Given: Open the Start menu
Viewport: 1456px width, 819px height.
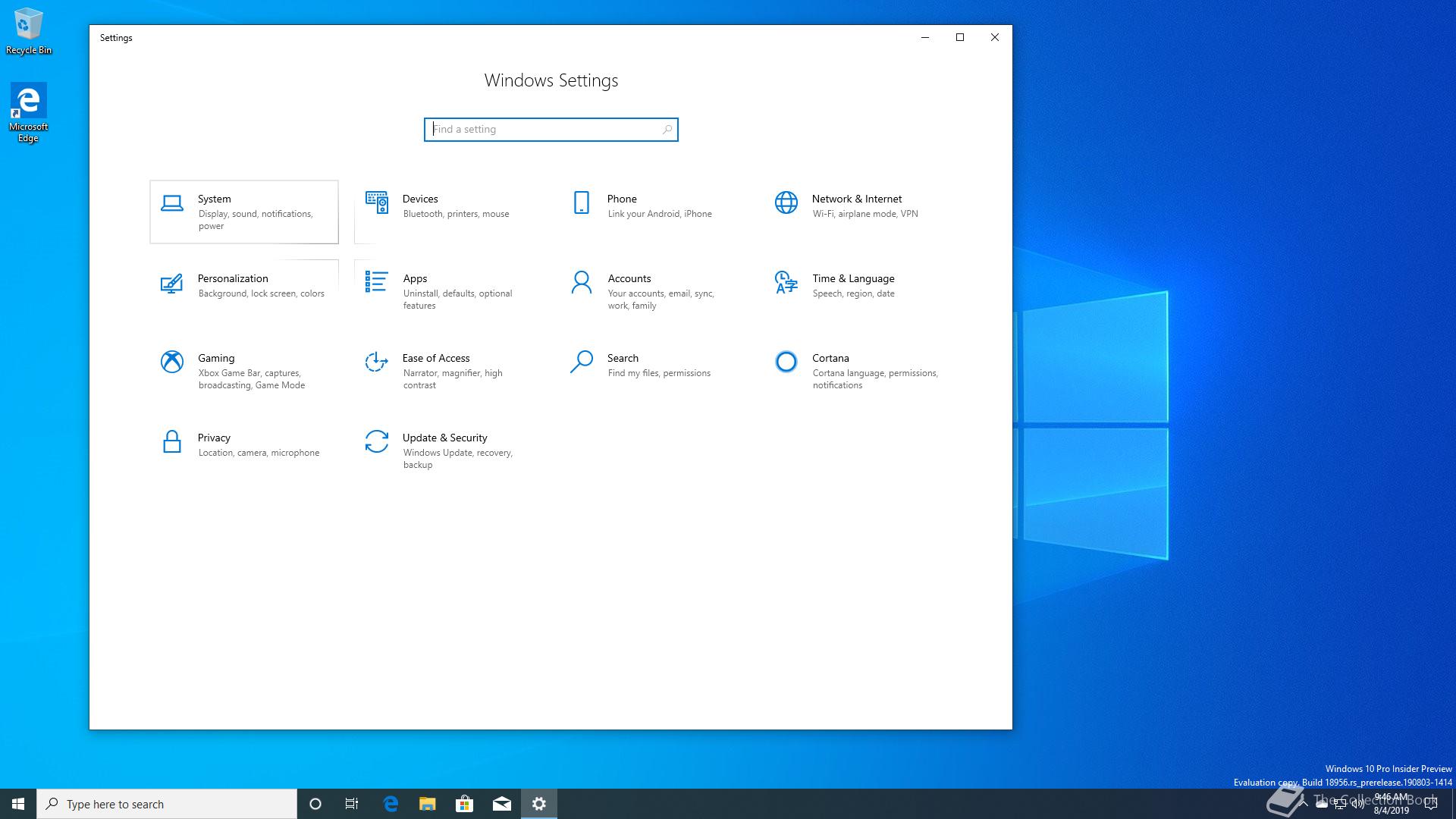Looking at the screenshot, I should click(x=18, y=804).
